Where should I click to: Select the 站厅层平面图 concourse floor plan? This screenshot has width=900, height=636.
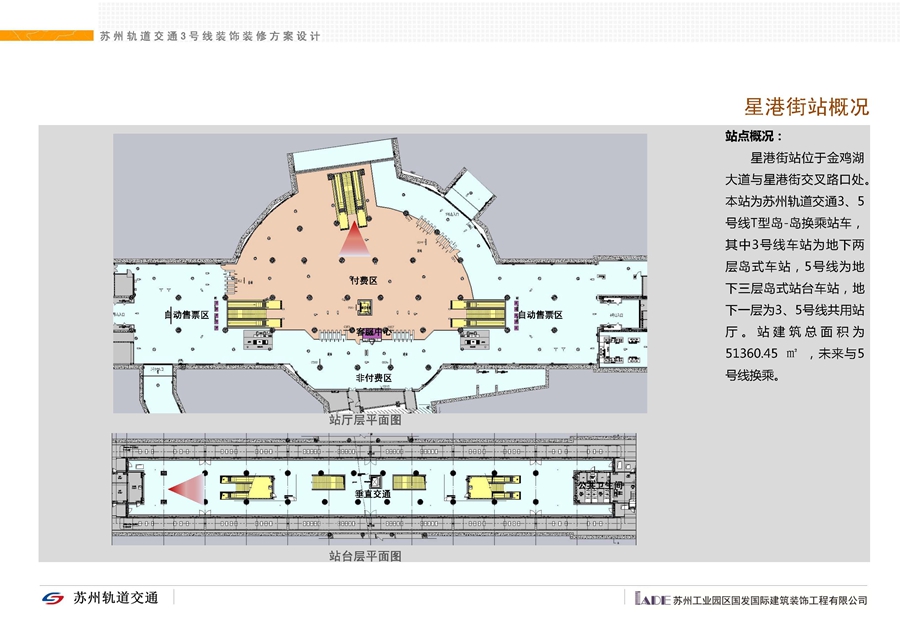[380, 273]
